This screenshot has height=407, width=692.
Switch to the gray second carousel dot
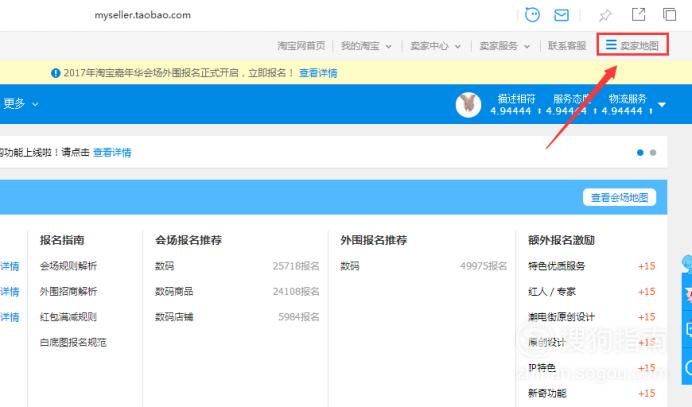click(653, 153)
